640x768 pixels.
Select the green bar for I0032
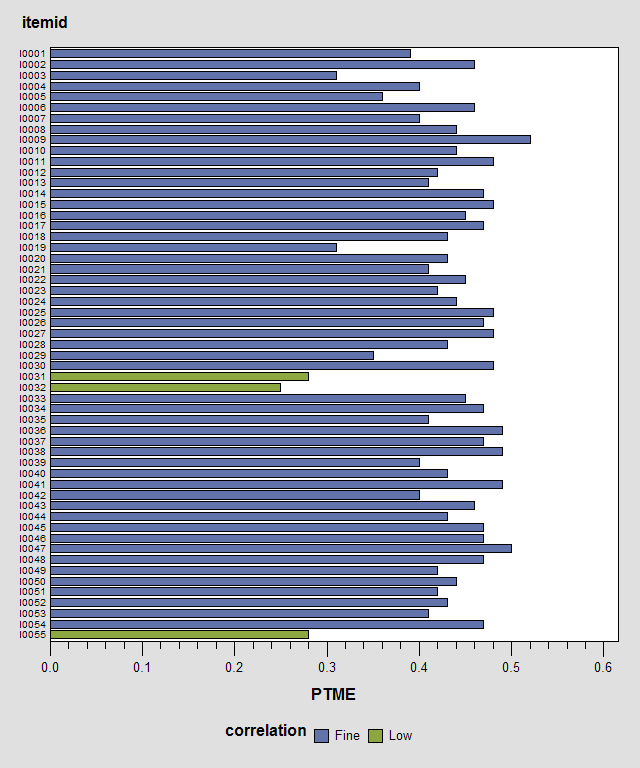point(166,387)
